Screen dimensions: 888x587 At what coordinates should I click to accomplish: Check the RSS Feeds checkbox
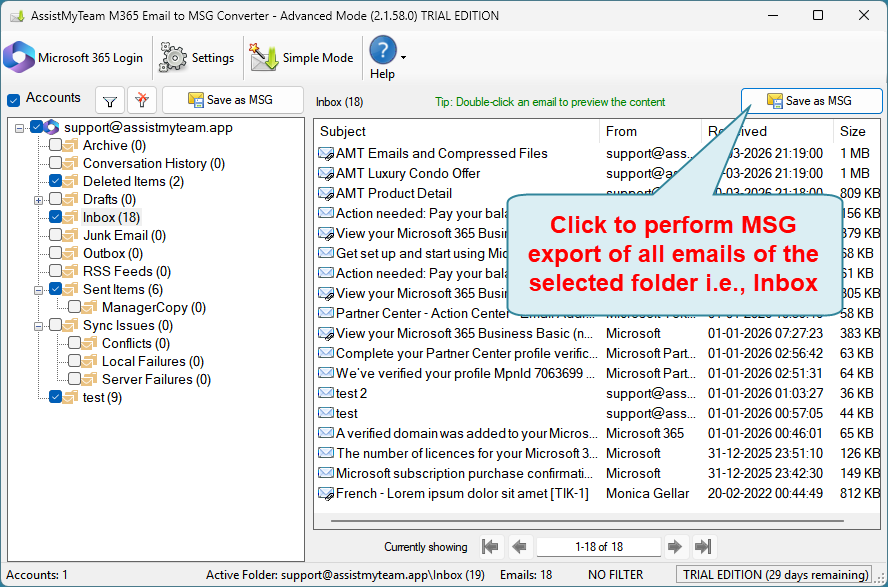(56, 271)
